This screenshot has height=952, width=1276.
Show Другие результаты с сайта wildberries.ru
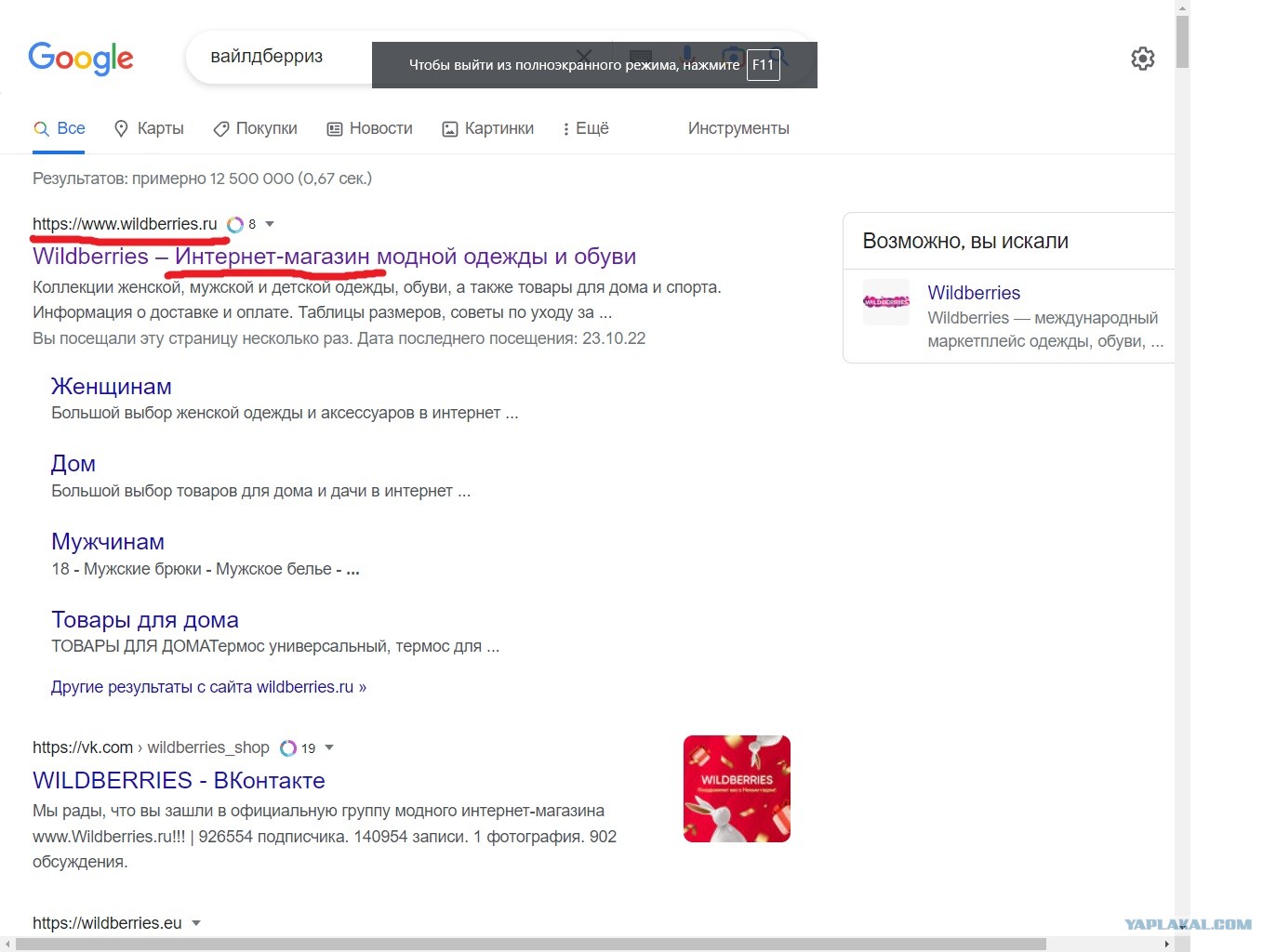[209, 687]
